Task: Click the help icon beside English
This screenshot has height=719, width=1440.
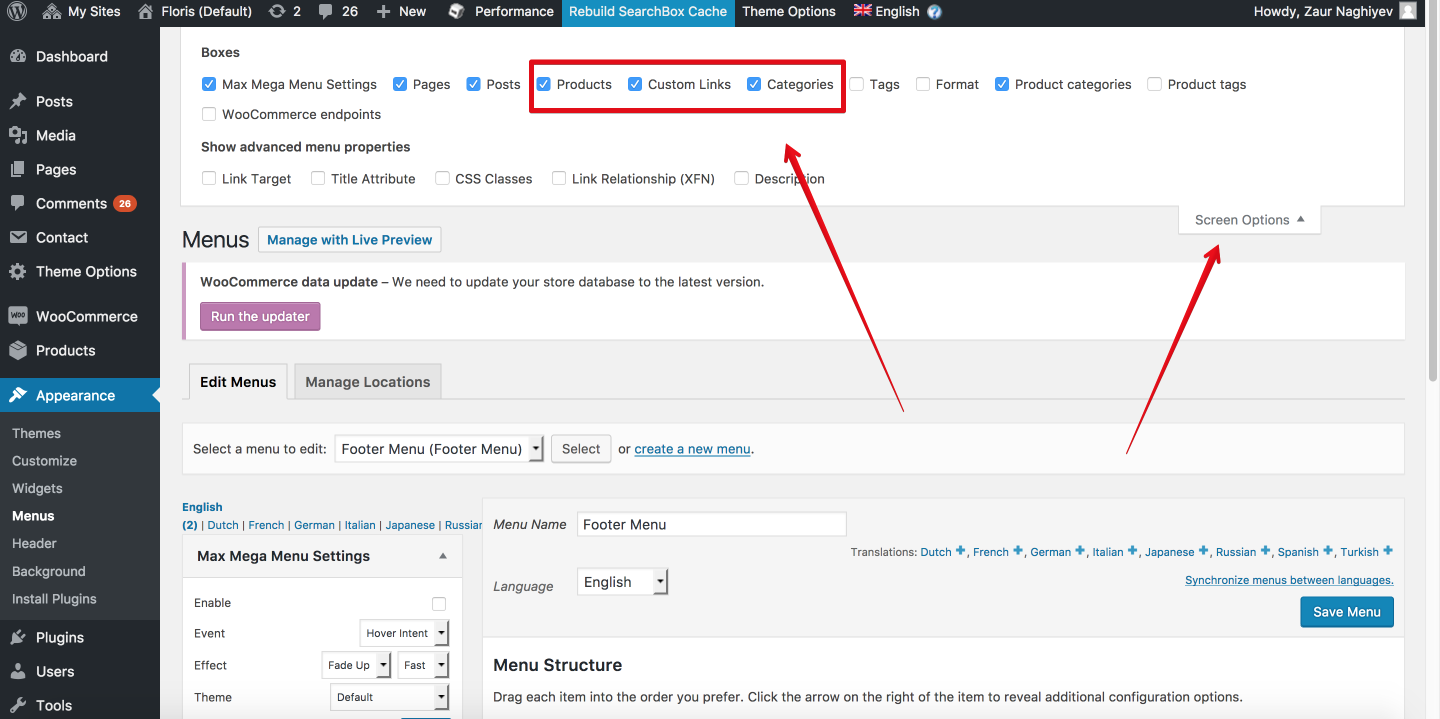Action: click(x=934, y=12)
